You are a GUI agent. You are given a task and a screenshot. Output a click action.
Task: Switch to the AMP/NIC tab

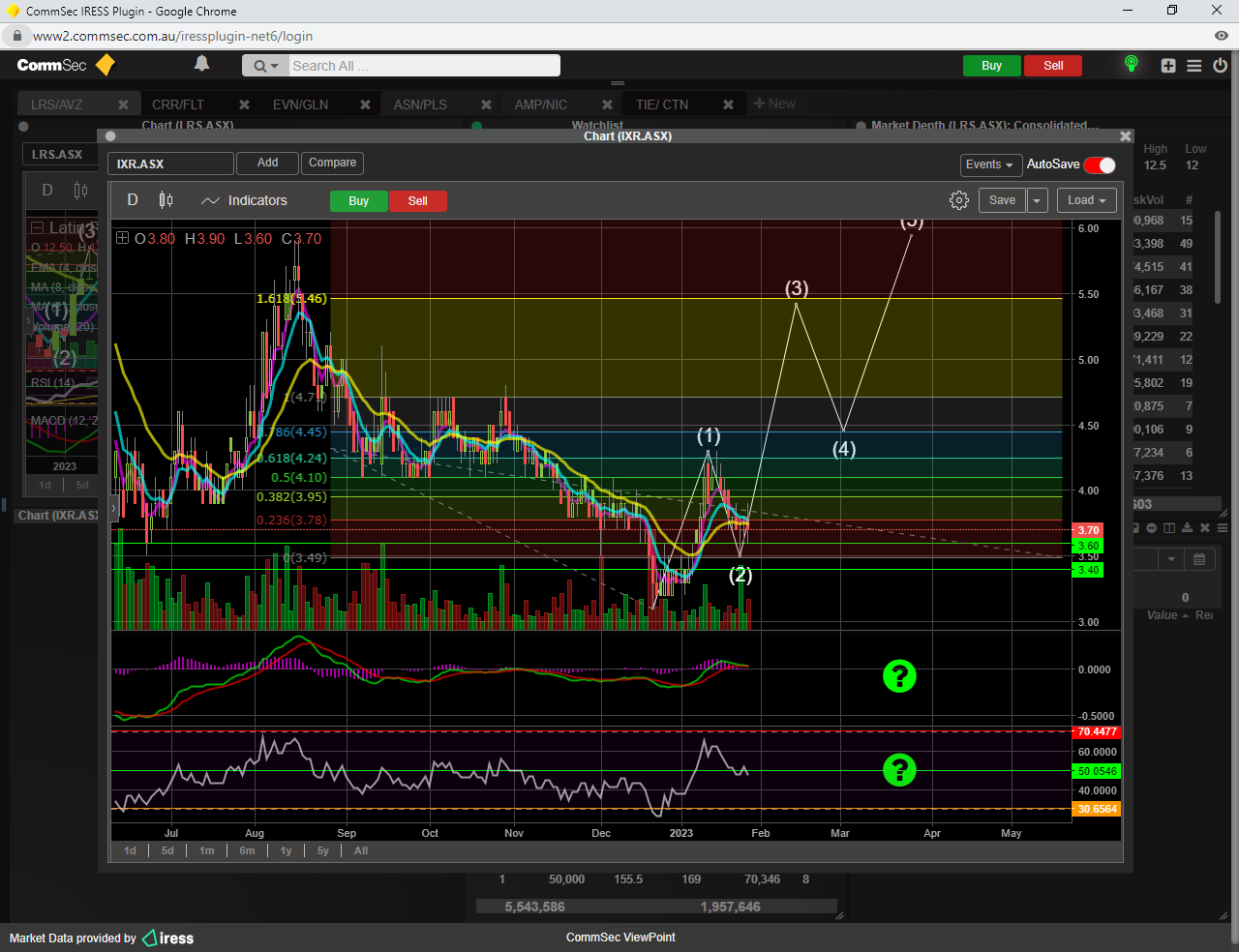click(540, 104)
